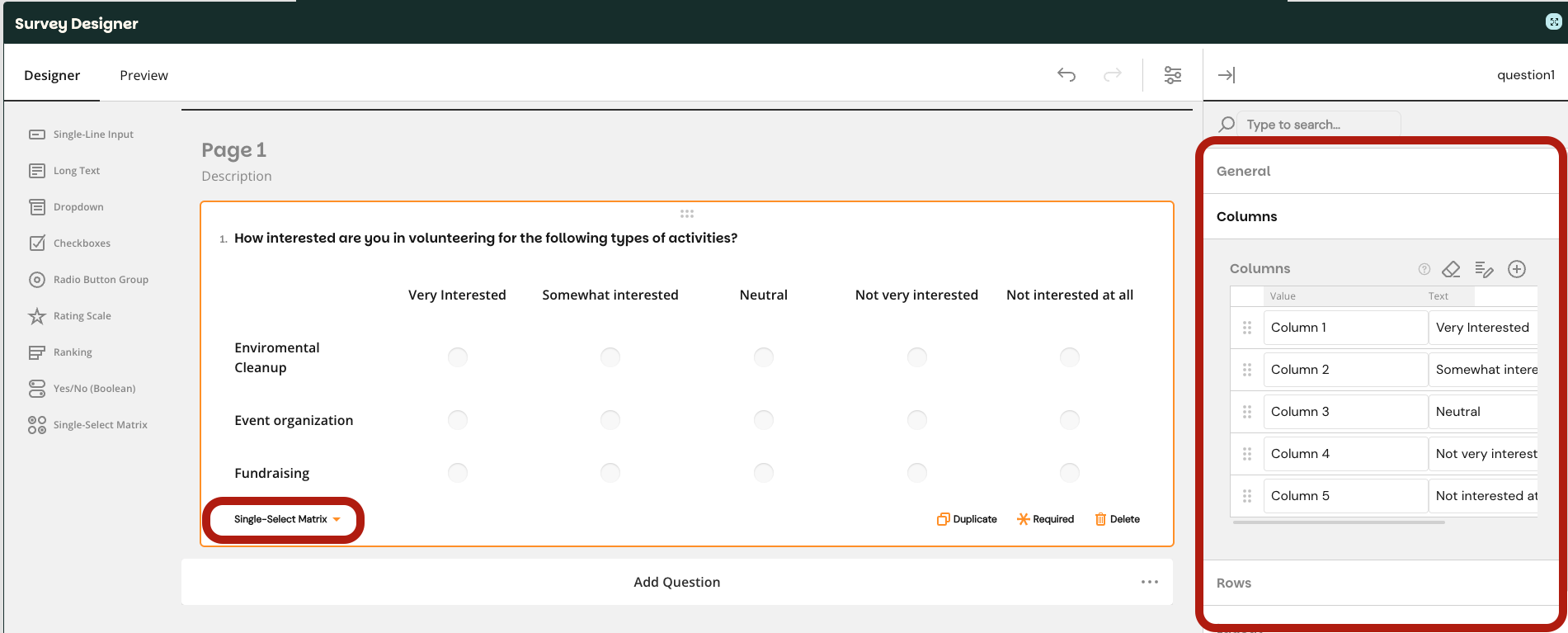Open survey settings sliders icon
This screenshot has width=1568, height=633.
[x=1172, y=75]
